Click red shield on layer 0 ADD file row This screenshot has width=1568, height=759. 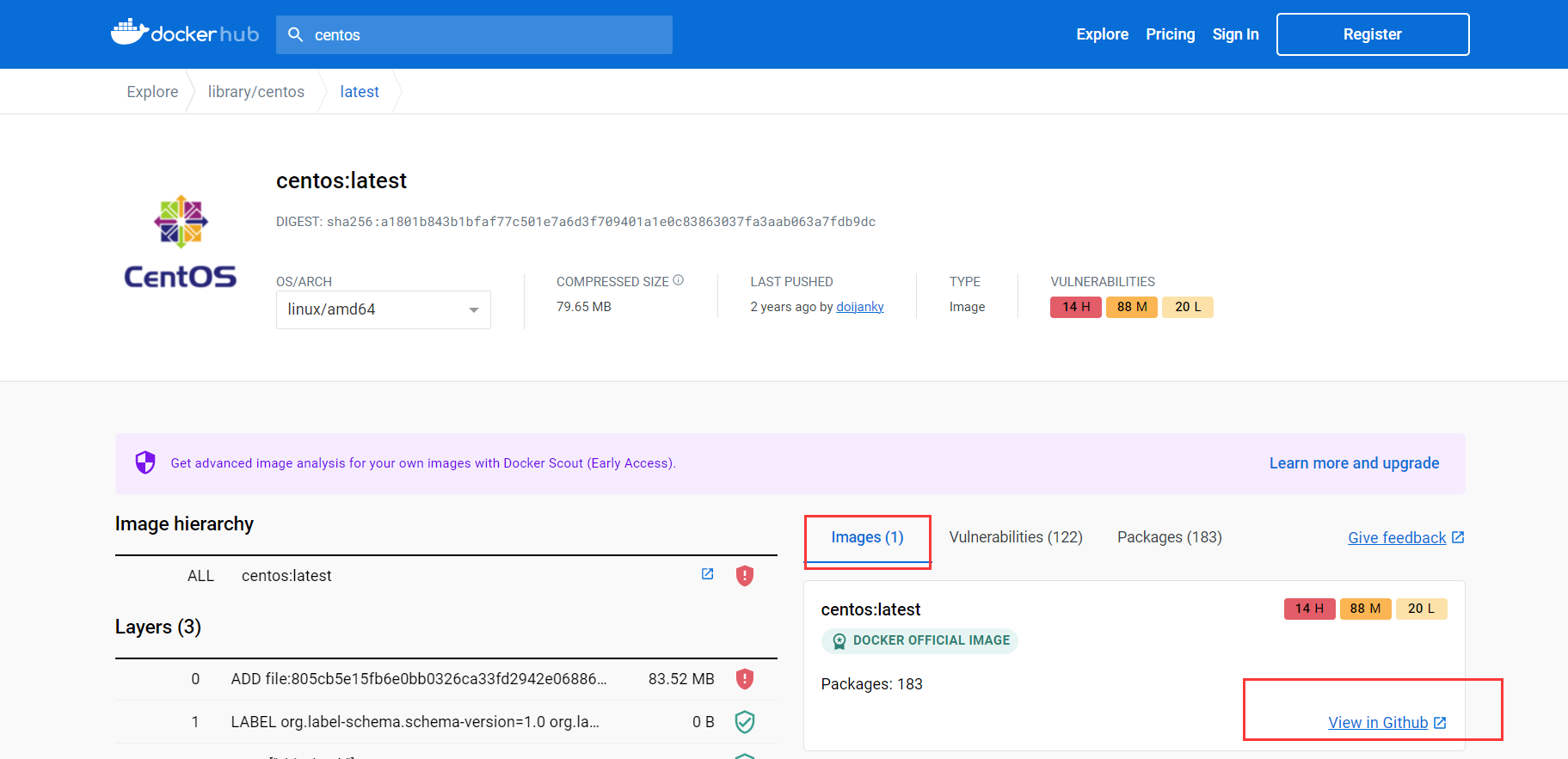745,679
